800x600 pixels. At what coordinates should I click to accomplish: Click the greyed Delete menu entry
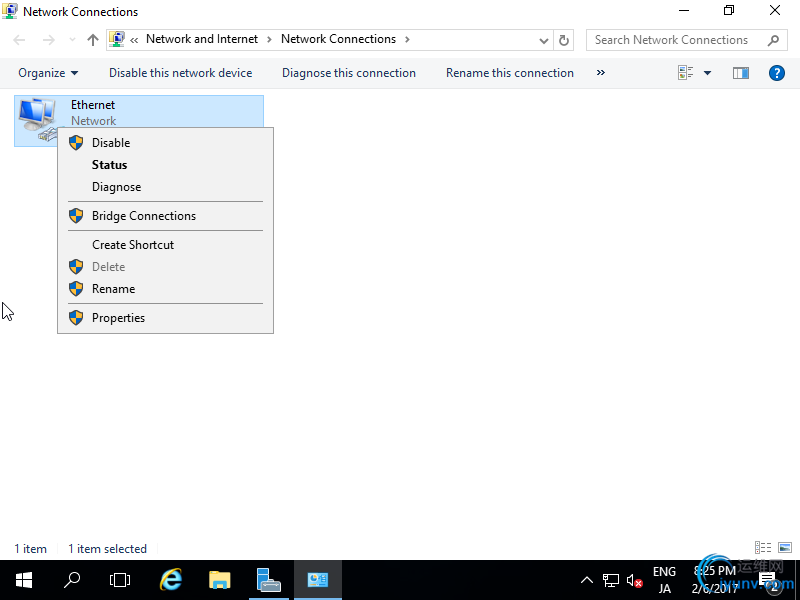pos(165,267)
